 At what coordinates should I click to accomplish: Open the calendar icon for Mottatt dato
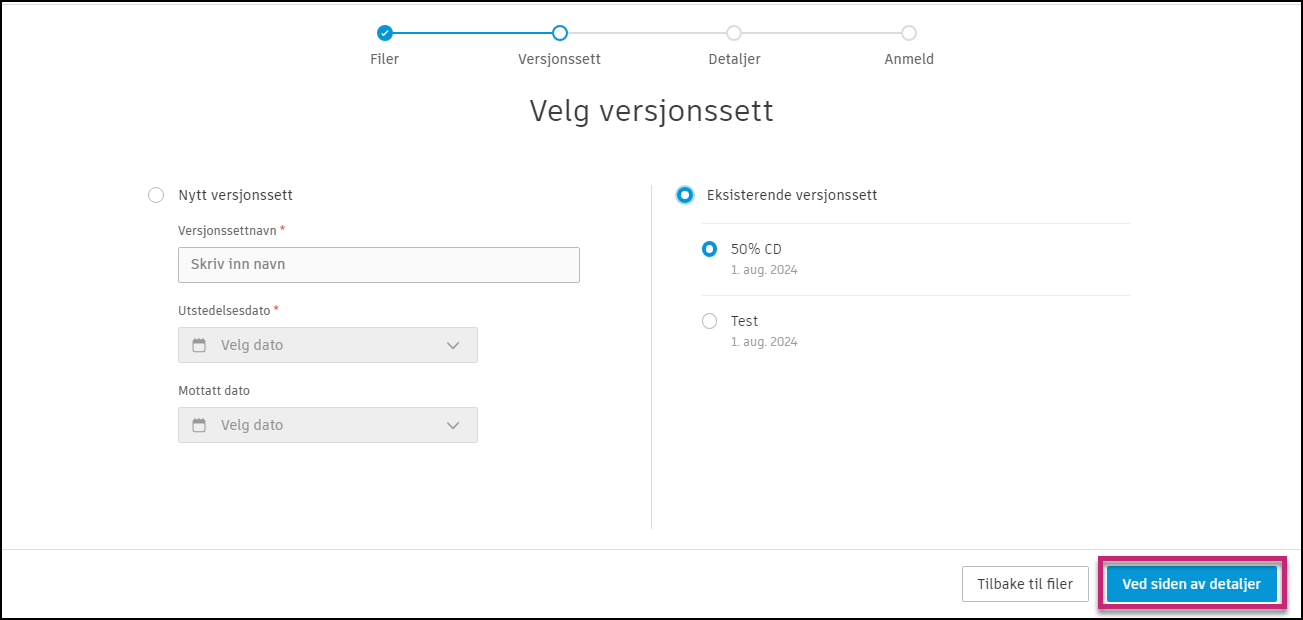[197, 424]
